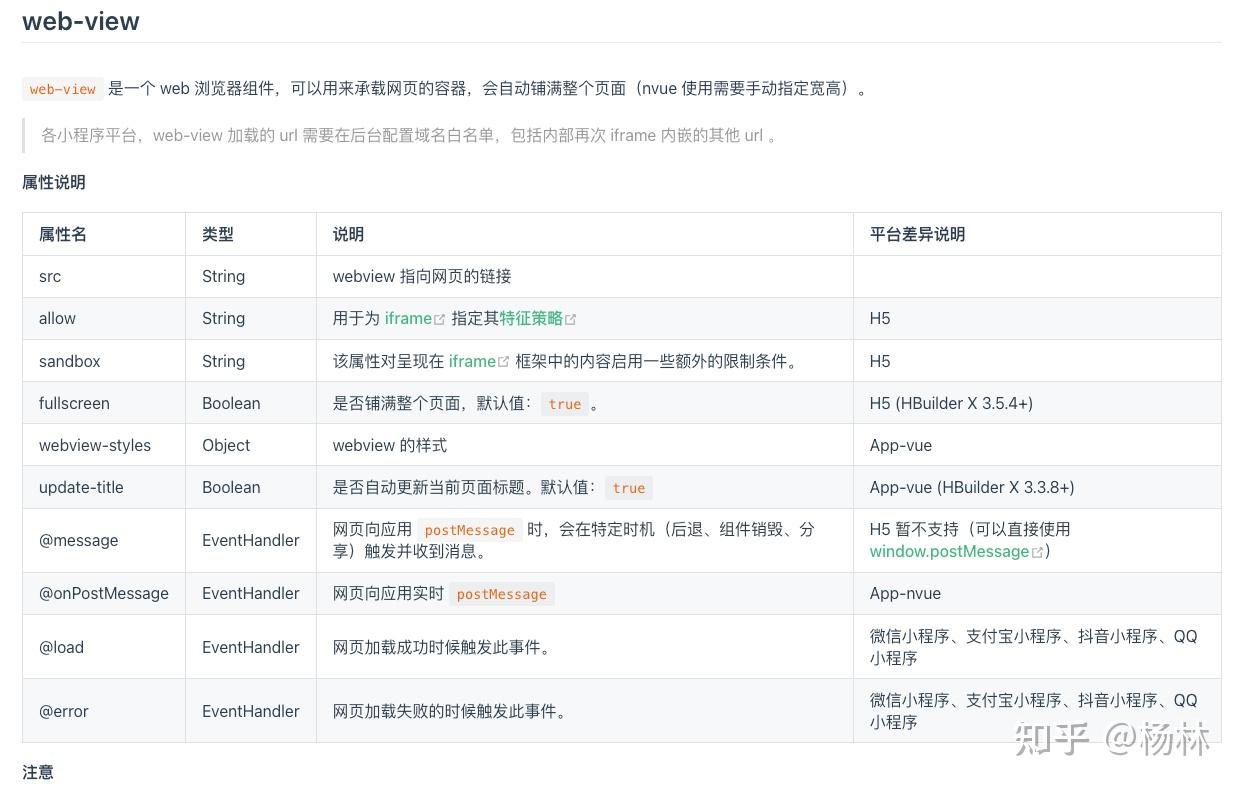The height and width of the screenshot is (789, 1241).
Task: Open the iframe link in the allow row
Action: tap(408, 318)
